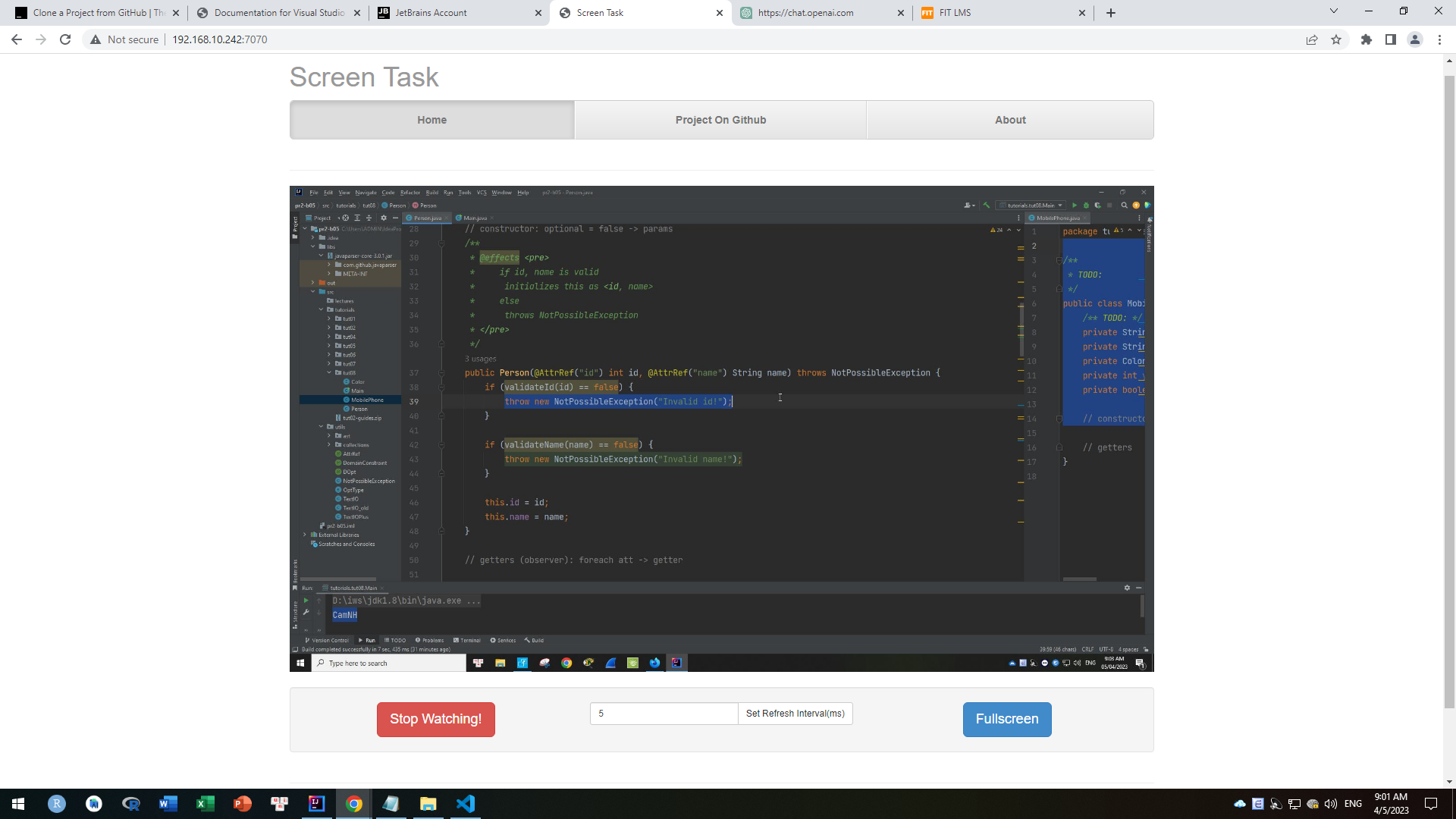1456x819 pixels.
Task: Click Set Refresh Interval(ms) button
Action: pyautogui.click(x=795, y=714)
